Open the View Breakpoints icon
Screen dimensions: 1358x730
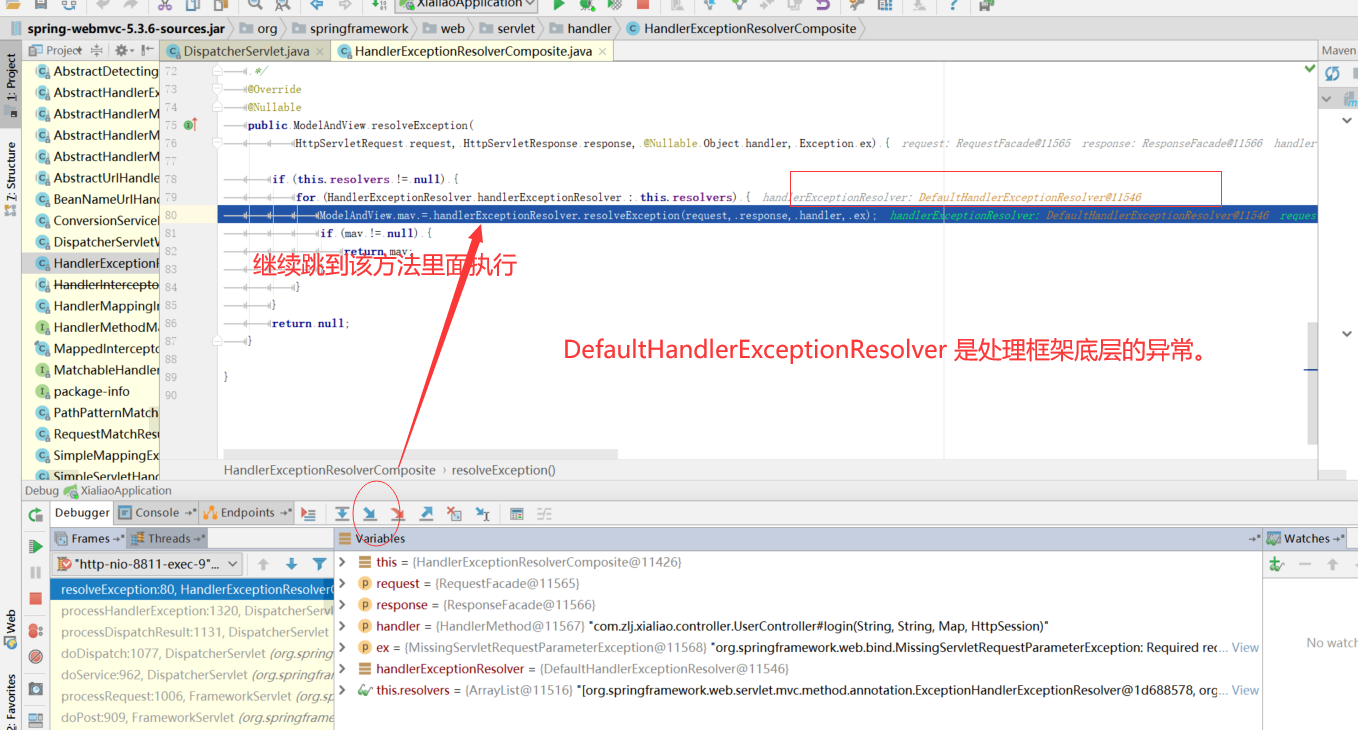[36, 631]
